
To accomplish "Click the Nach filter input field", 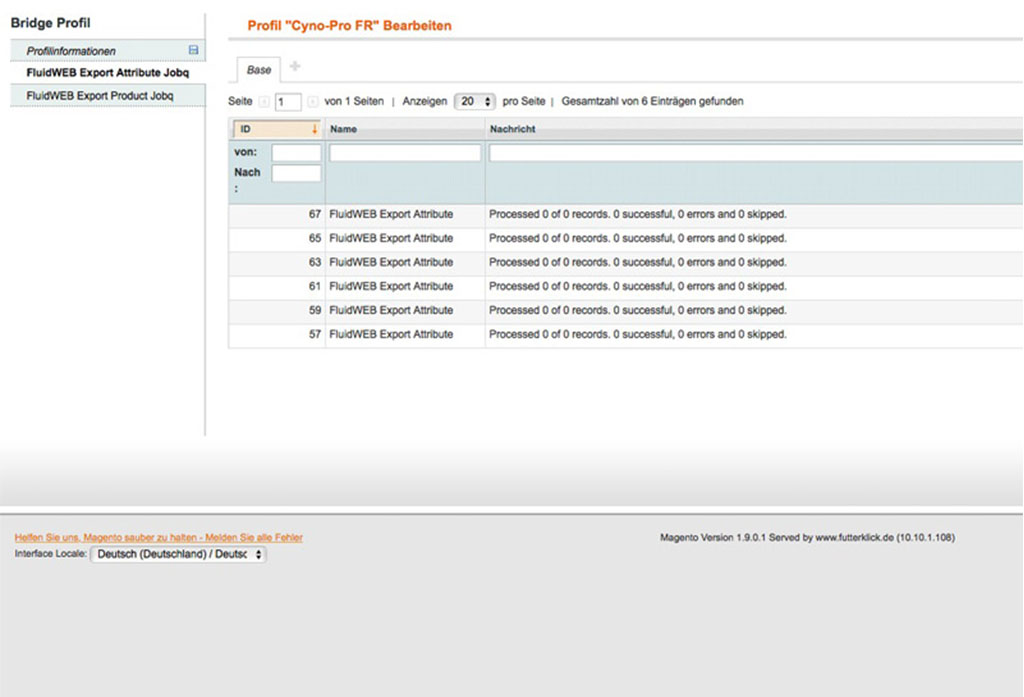I will [x=298, y=172].
